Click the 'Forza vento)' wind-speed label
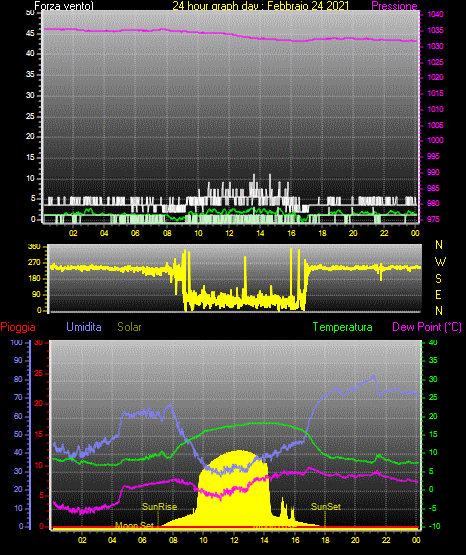The width and height of the screenshot is (466, 555). tap(64, 6)
